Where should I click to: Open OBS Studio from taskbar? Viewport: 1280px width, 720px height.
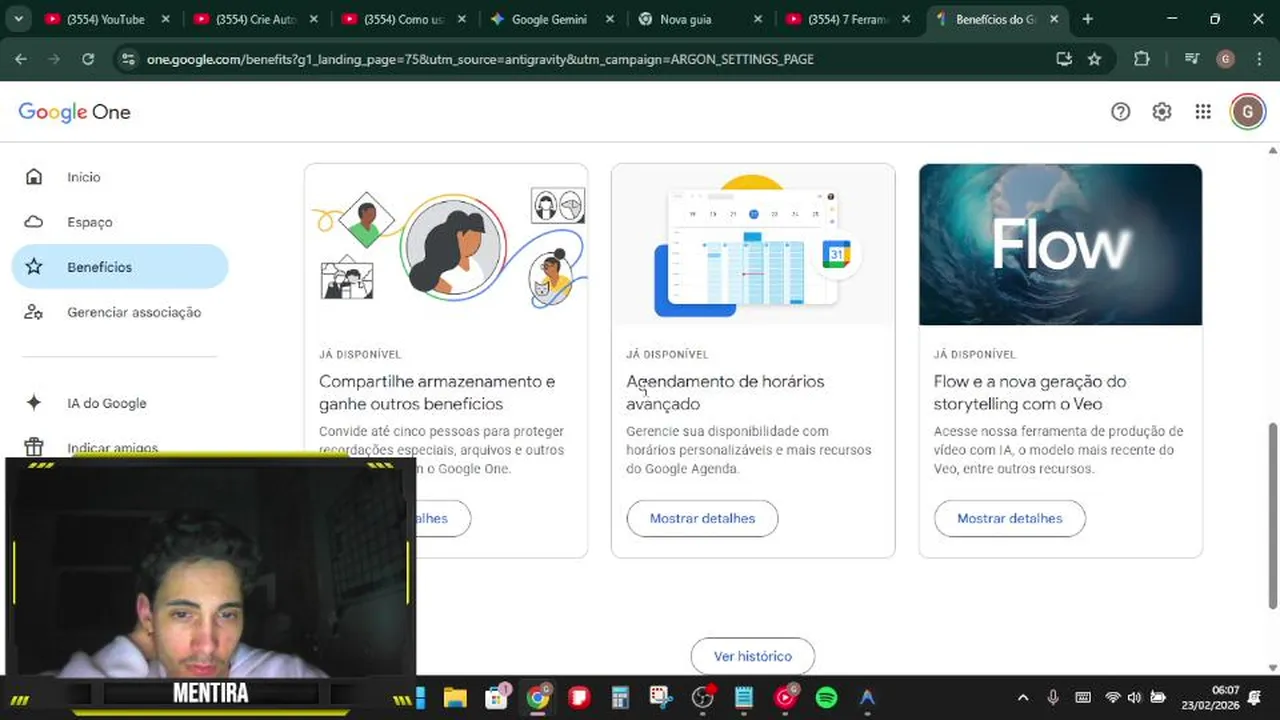point(703,697)
